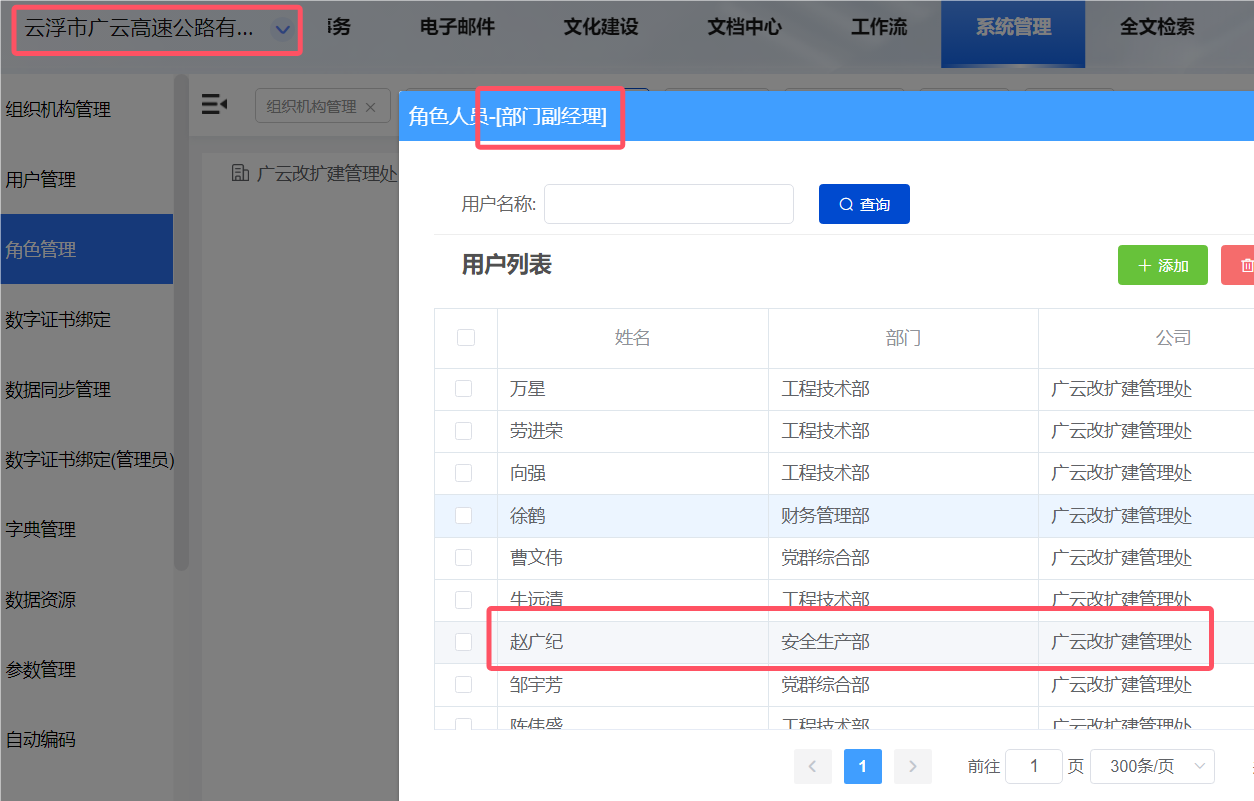Click the 前往 page number input box
Screen dimensions: 1254x801
pos(1034,767)
